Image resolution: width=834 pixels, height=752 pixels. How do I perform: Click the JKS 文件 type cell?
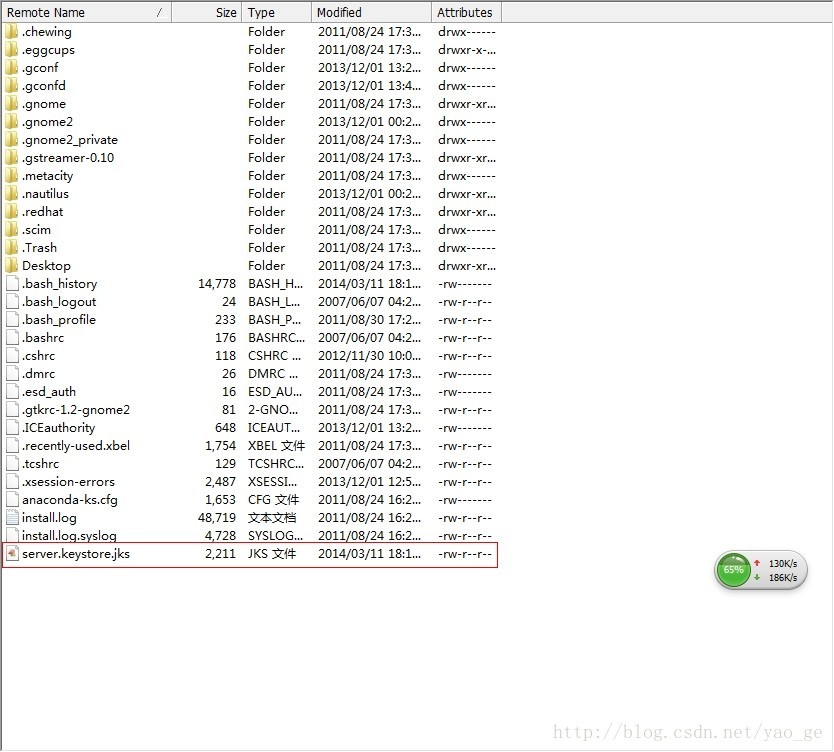pos(272,554)
